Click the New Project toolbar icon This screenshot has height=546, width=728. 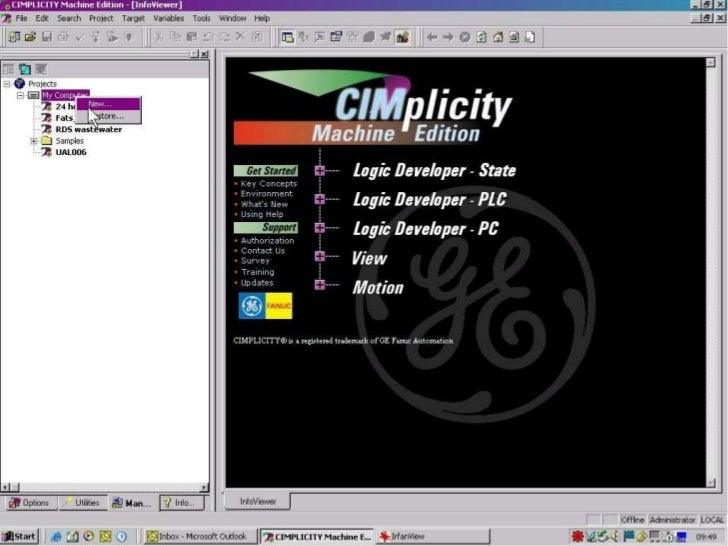click(x=14, y=37)
